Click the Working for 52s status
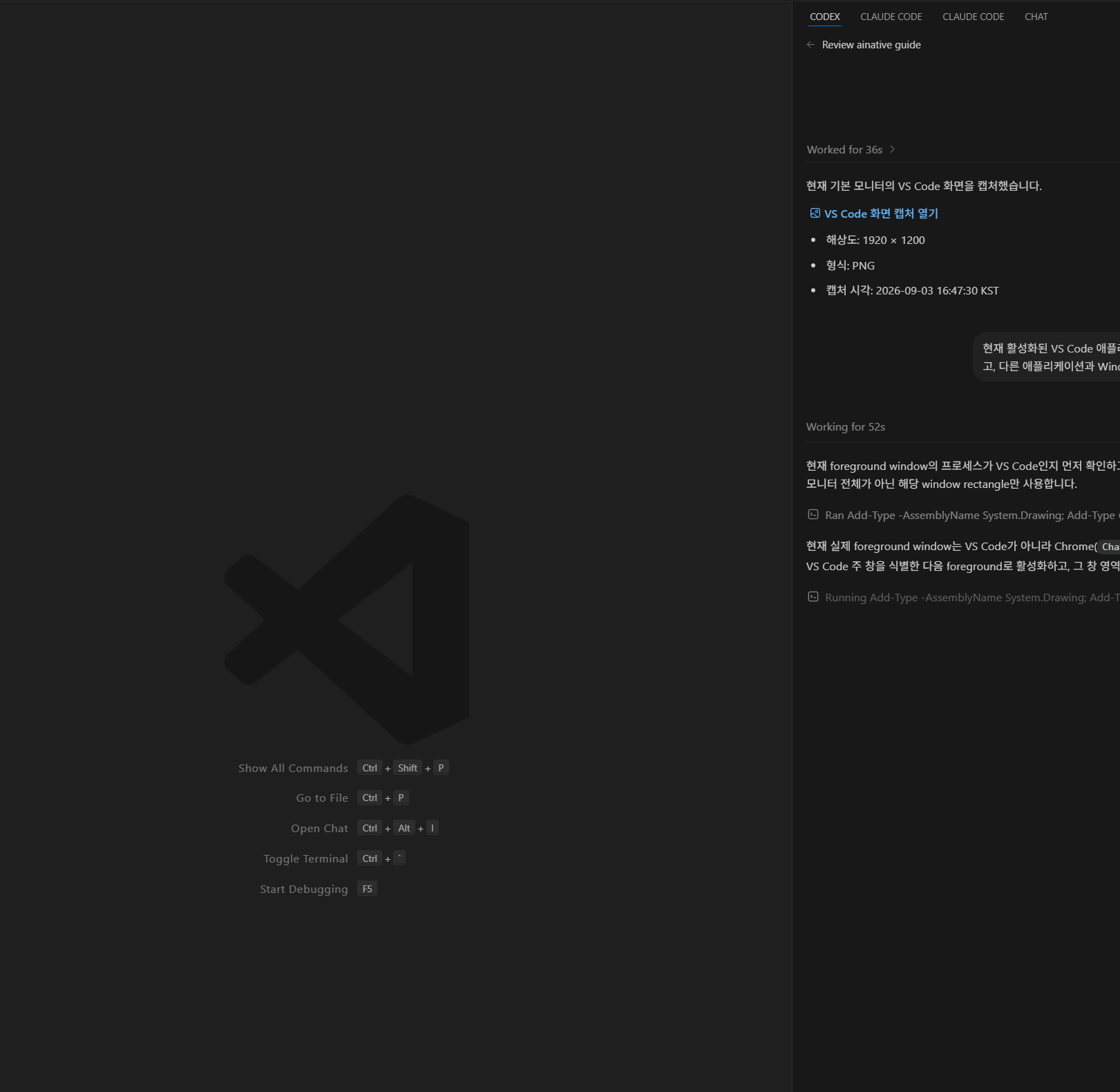This screenshot has width=1120, height=1092. click(x=846, y=426)
